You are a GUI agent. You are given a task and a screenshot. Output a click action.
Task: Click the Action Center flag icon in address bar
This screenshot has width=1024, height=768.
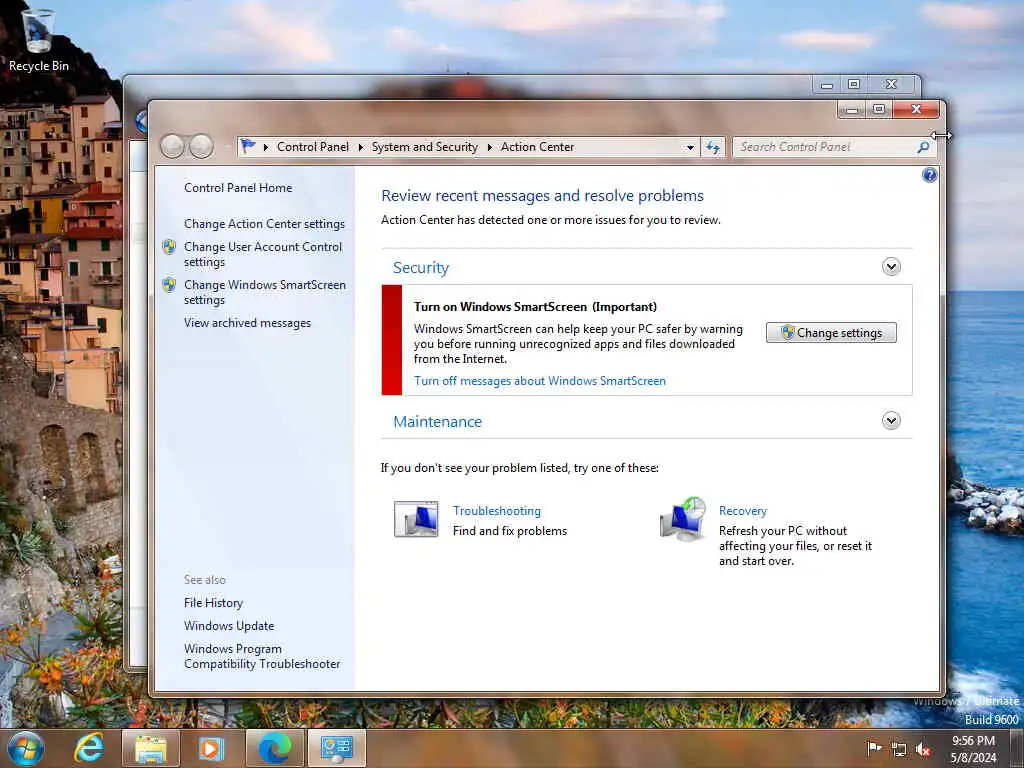coord(248,146)
